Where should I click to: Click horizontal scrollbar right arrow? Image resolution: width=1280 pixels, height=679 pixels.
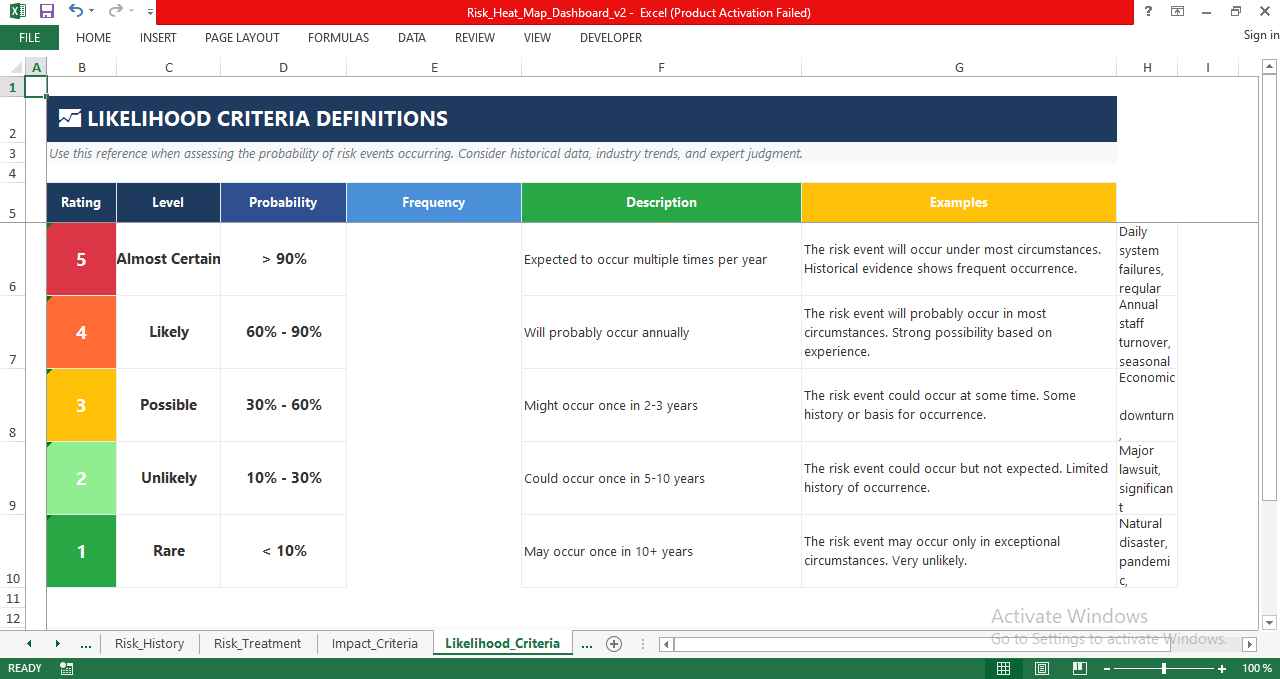[x=1249, y=644]
